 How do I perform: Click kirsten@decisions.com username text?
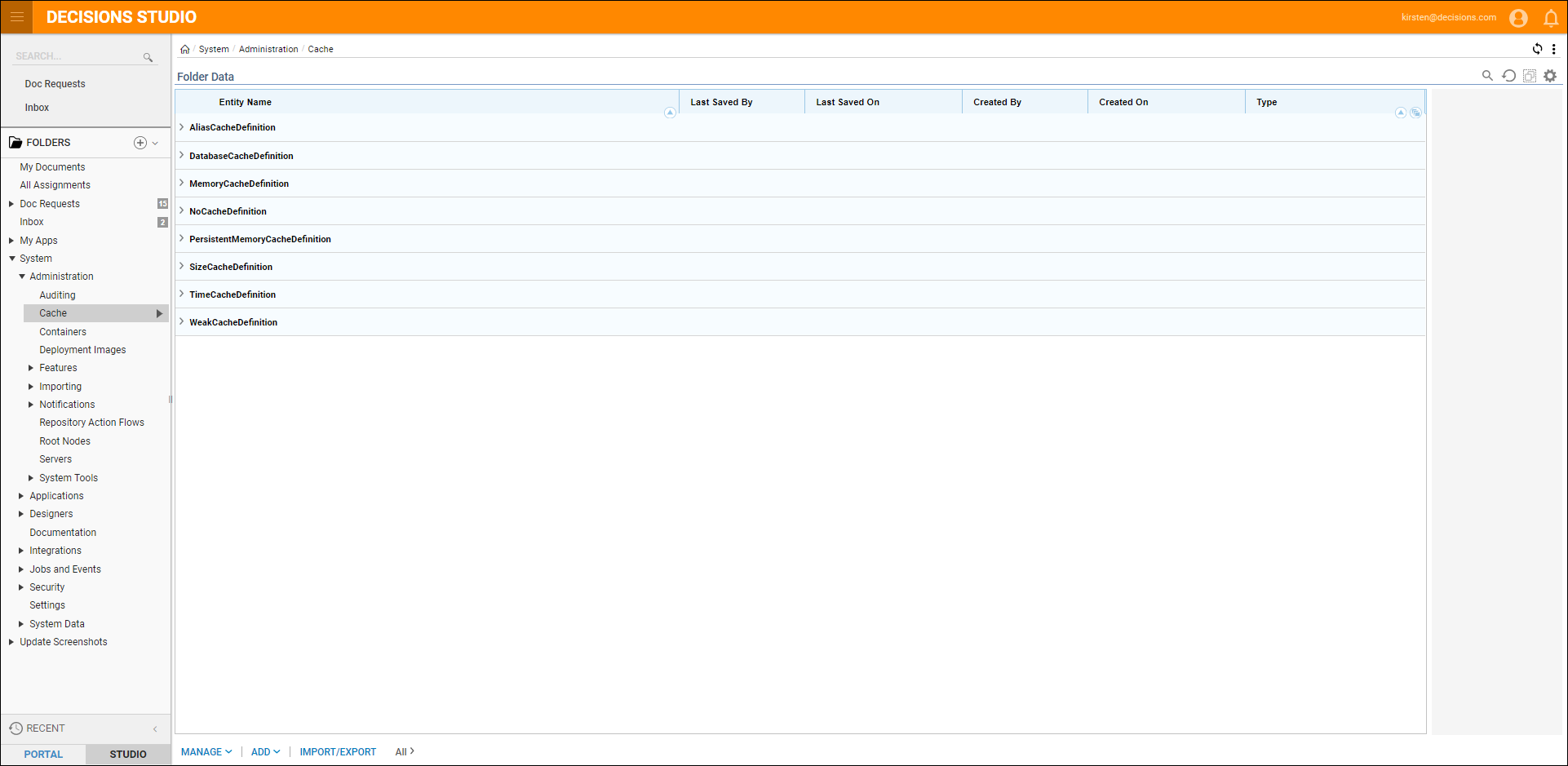1449,17
